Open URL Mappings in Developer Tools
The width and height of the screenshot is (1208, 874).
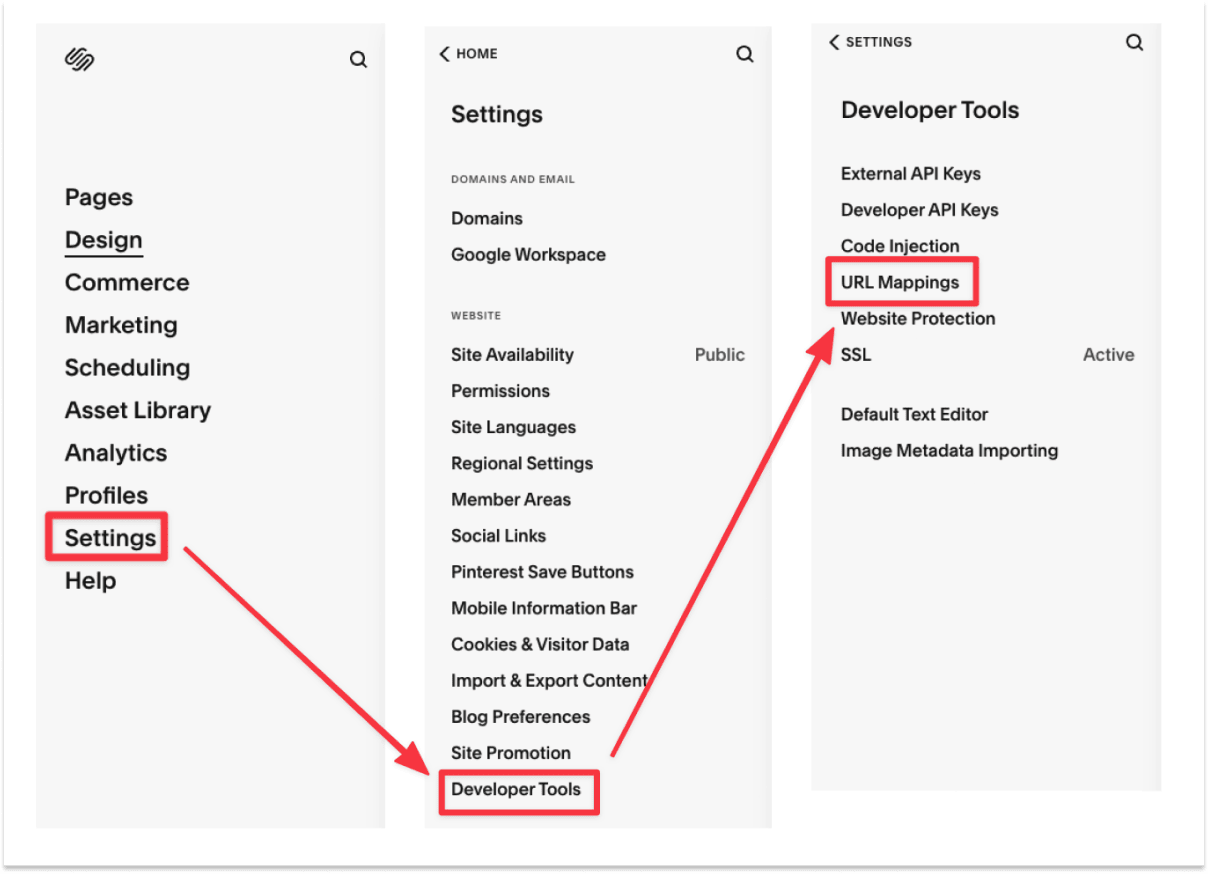pos(899,281)
